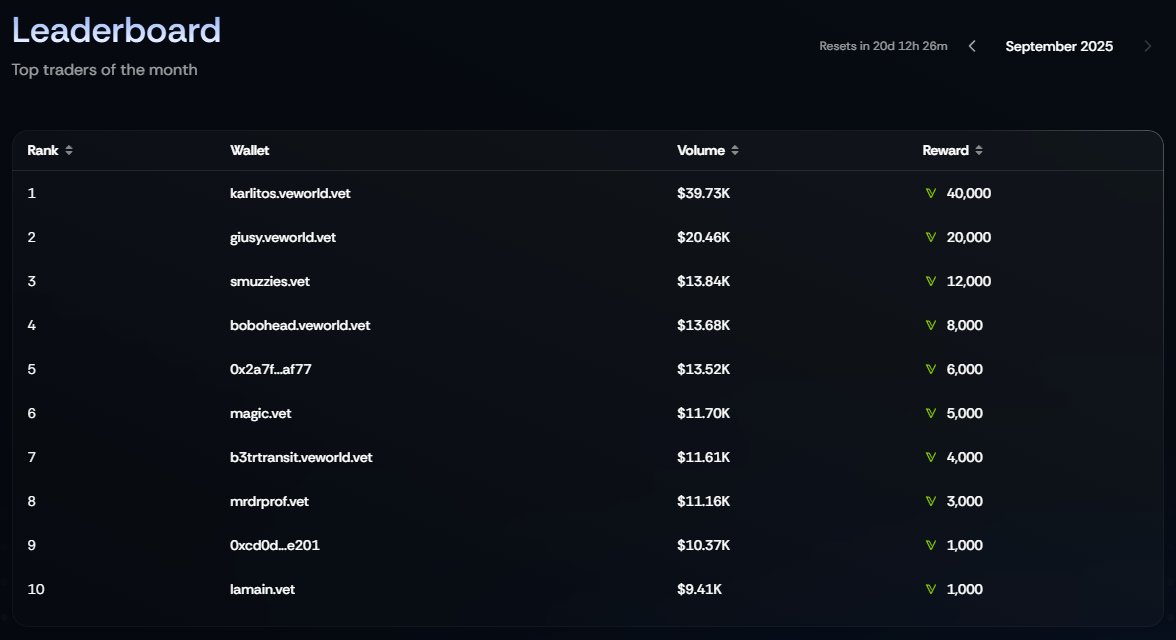The width and height of the screenshot is (1176, 640).
Task: Click the $11.70K volume value
Action: (704, 413)
